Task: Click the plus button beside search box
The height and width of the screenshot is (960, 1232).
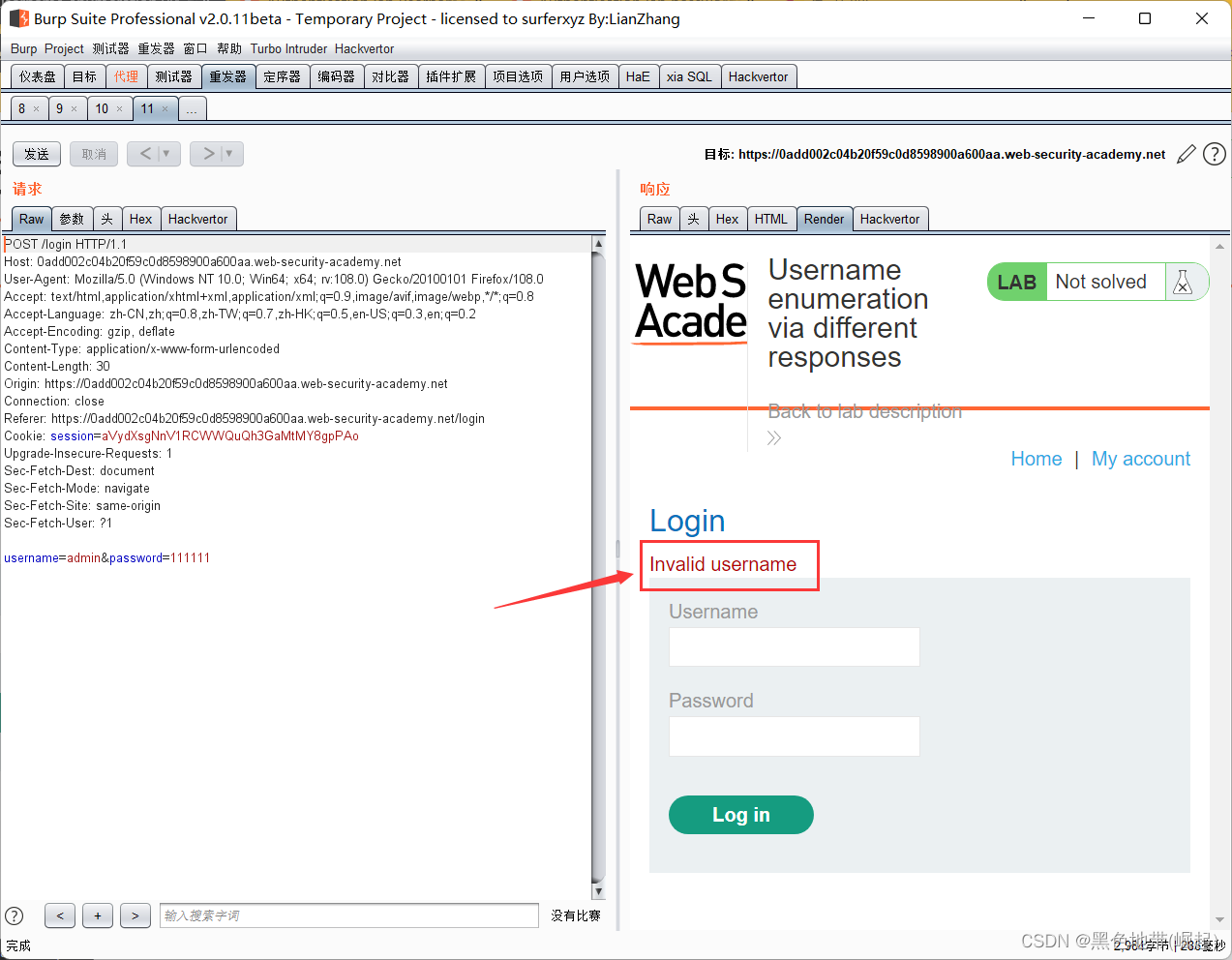Action: point(98,915)
